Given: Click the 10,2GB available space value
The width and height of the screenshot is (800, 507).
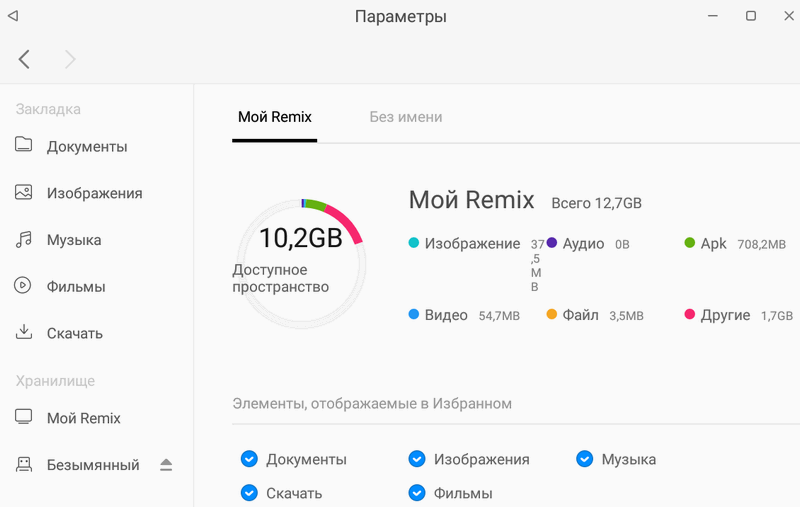Looking at the screenshot, I should pyautogui.click(x=301, y=238).
